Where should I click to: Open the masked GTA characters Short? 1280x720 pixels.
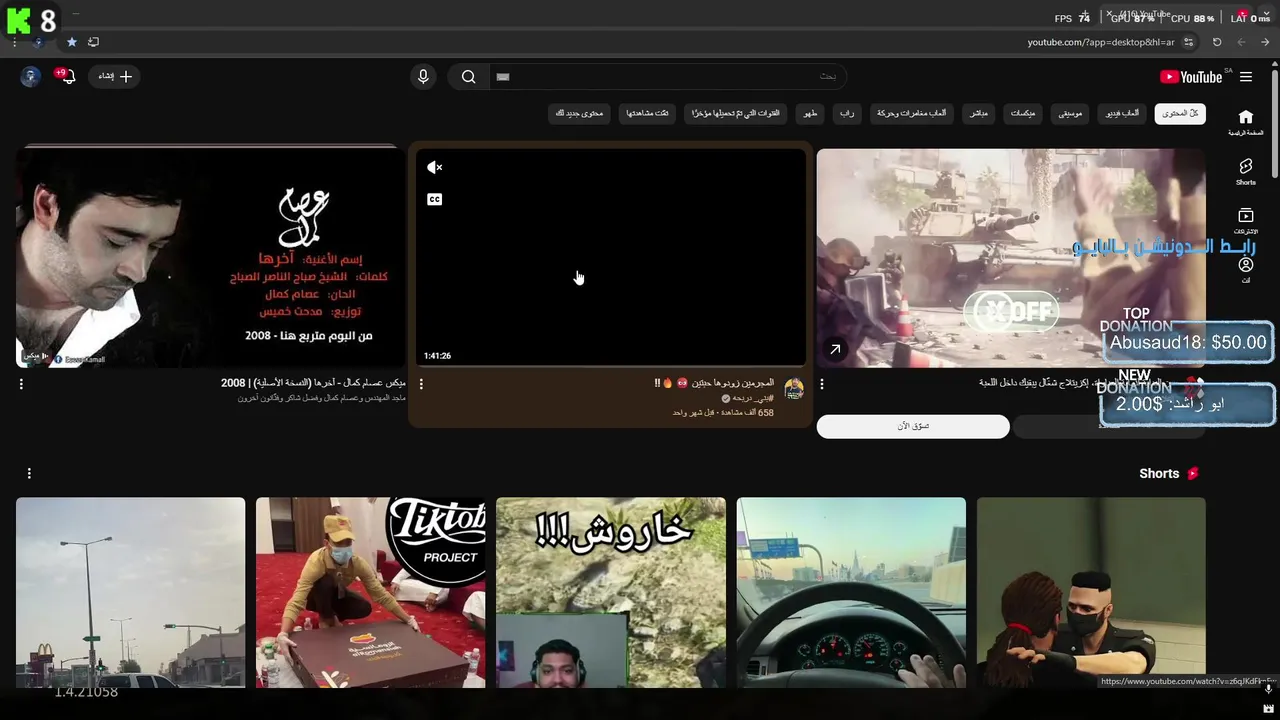pyautogui.click(x=1091, y=592)
